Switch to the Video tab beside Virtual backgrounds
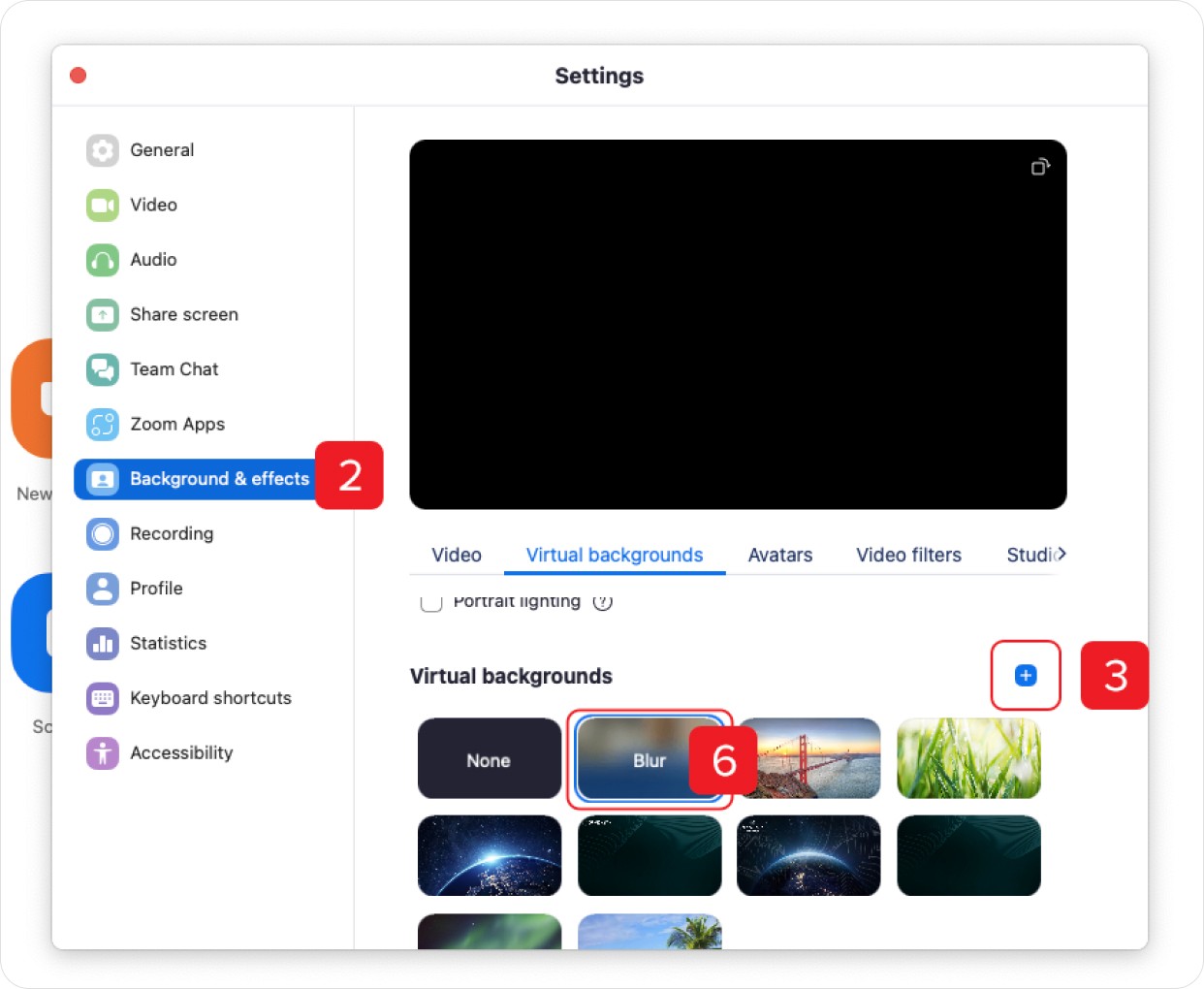Viewport: 1204px width, 989px height. pyautogui.click(x=457, y=555)
